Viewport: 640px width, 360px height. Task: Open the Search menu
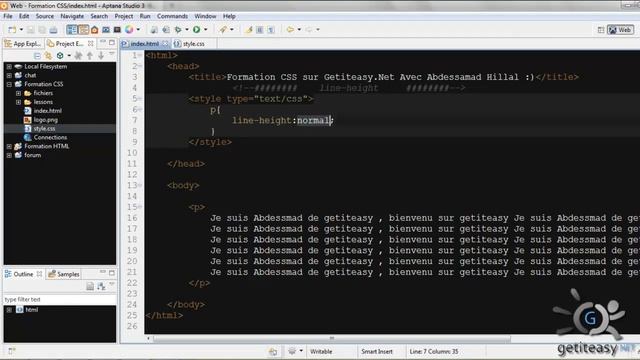click(99, 16)
